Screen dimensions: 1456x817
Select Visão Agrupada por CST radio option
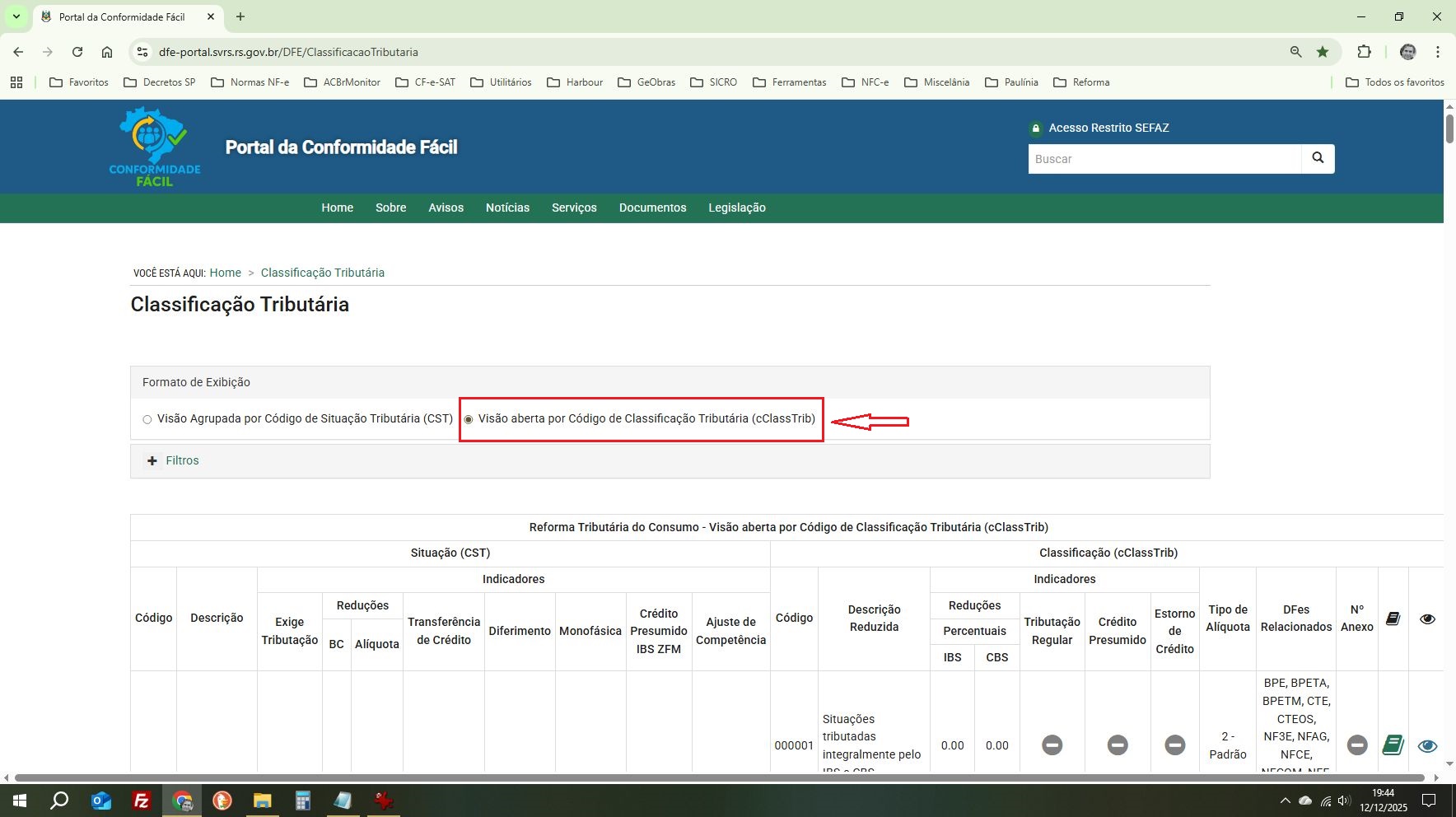click(147, 419)
